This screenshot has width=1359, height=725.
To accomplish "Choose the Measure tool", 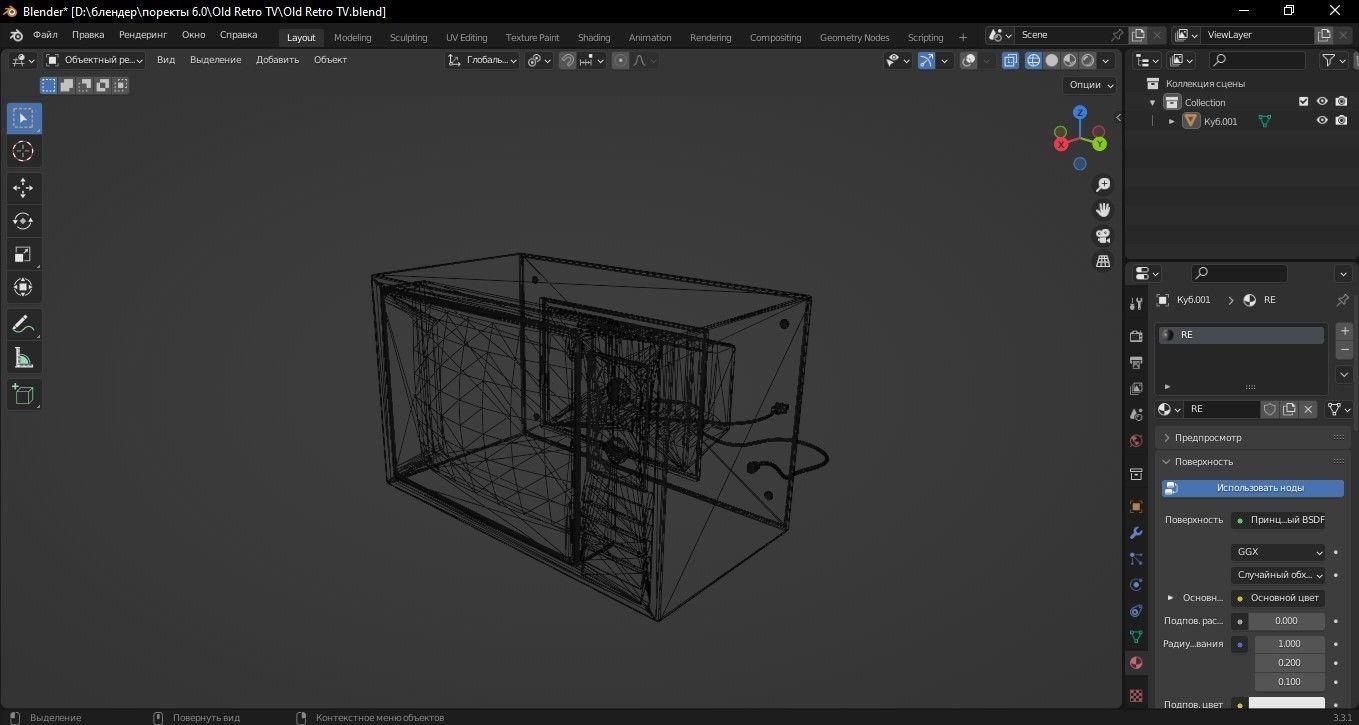I will tap(23, 357).
